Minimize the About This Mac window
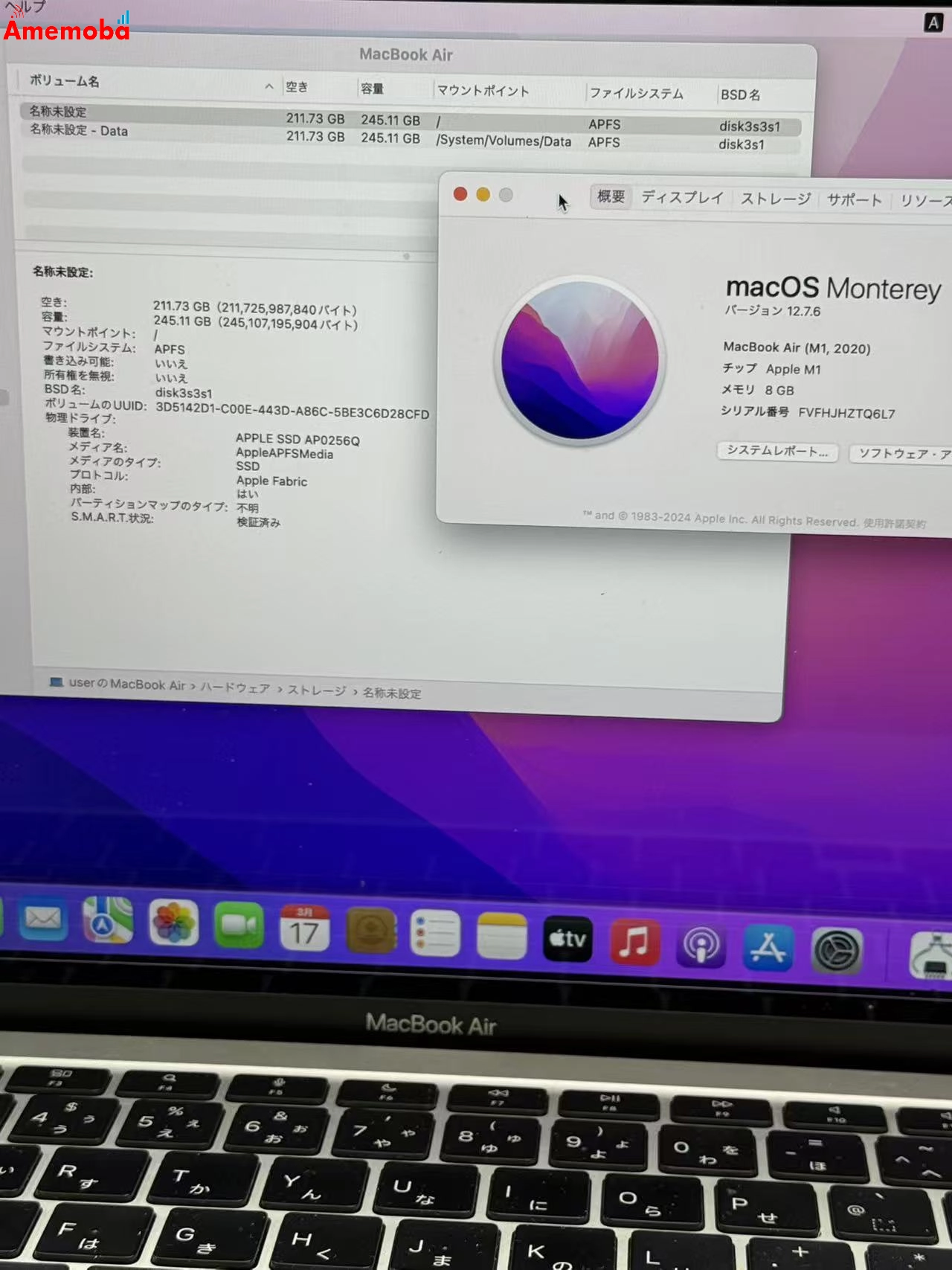Image resolution: width=952 pixels, height=1270 pixels. tap(483, 194)
